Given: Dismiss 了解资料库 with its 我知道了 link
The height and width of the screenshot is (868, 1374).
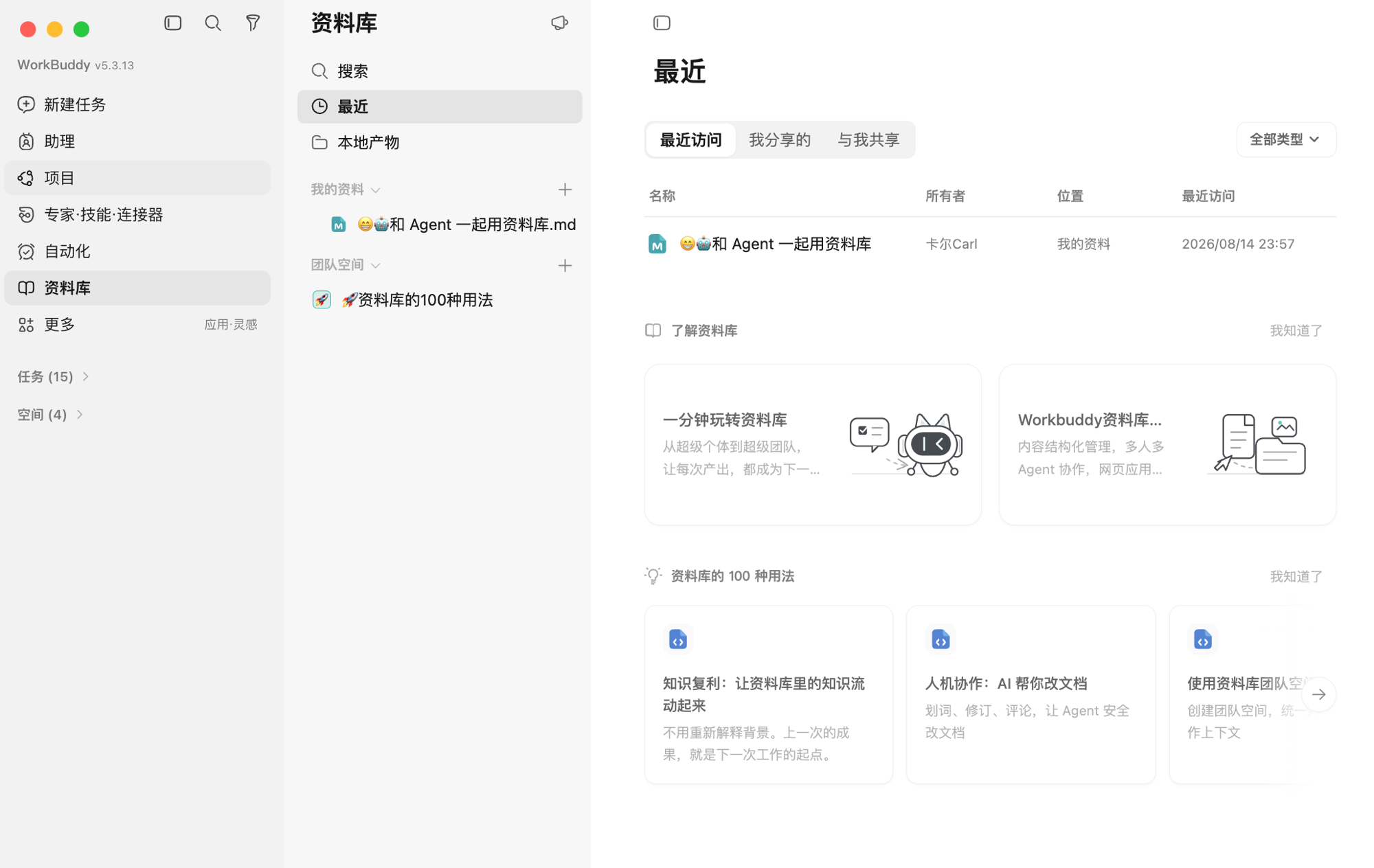Looking at the screenshot, I should 1296,330.
